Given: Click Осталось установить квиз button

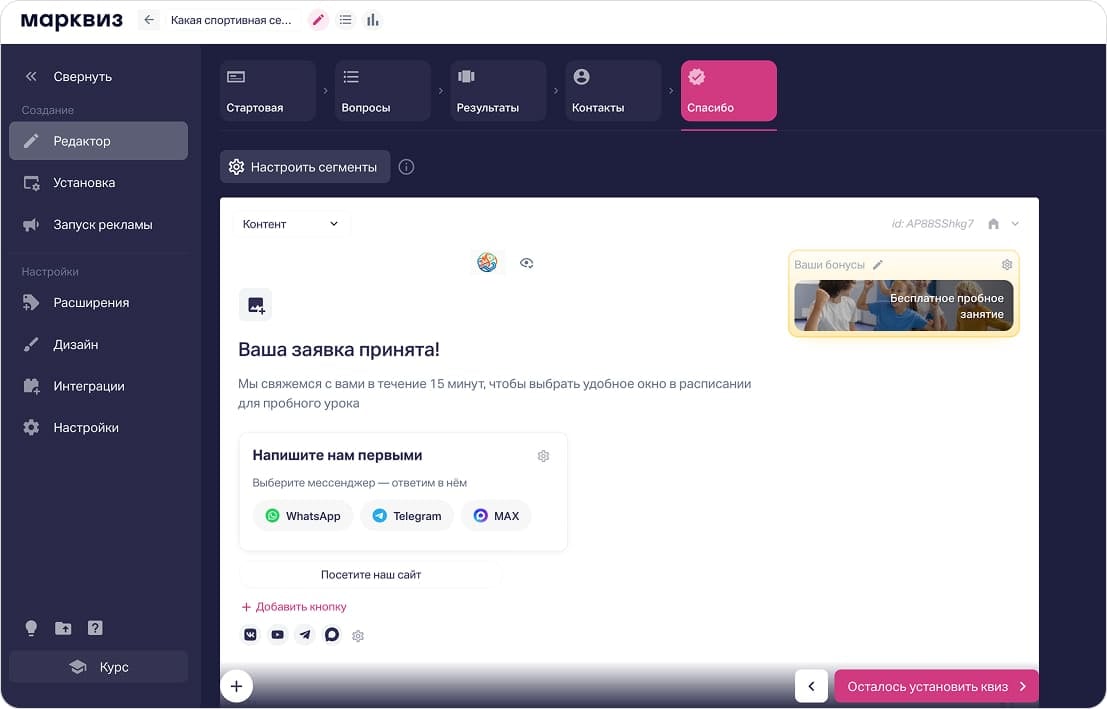Looking at the screenshot, I should click(x=936, y=686).
